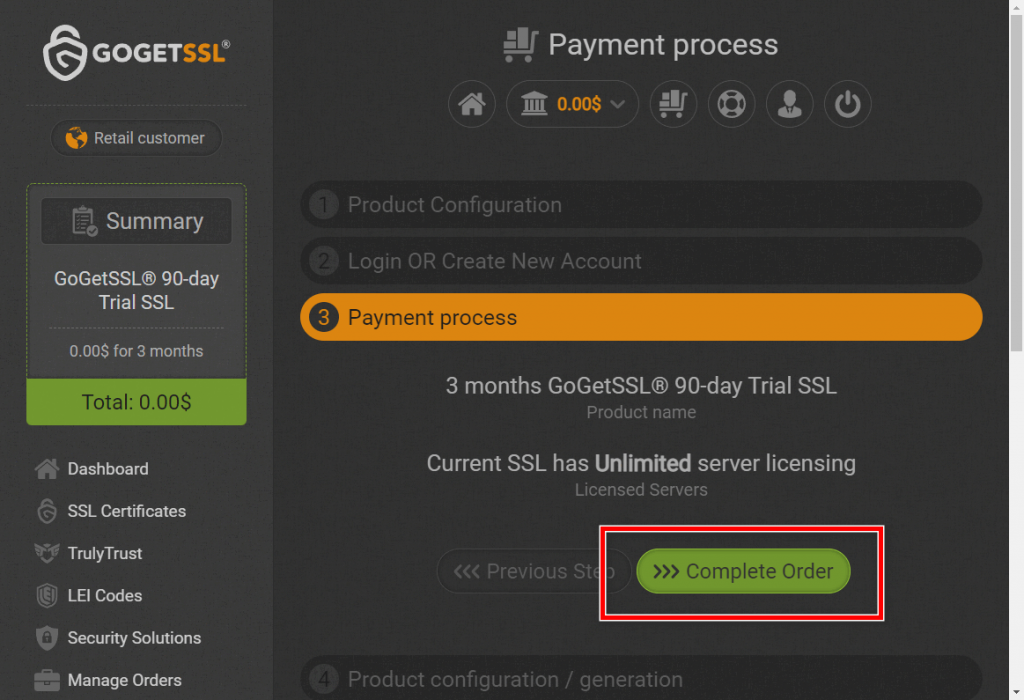The image size is (1024, 700).
Task: Click the Security Solutions lock icon
Action: point(47,638)
